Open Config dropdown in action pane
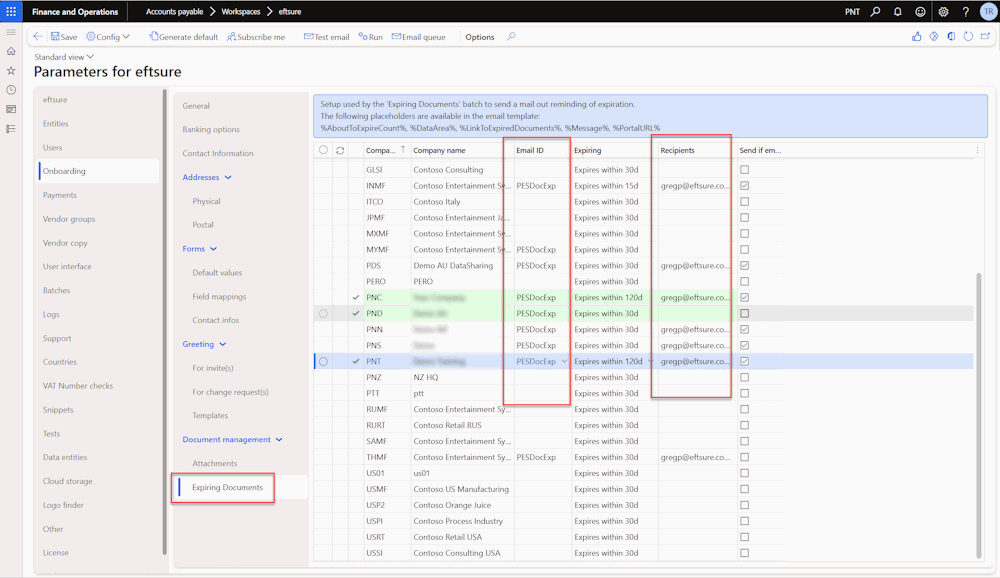The width and height of the screenshot is (1000, 578). coord(108,37)
